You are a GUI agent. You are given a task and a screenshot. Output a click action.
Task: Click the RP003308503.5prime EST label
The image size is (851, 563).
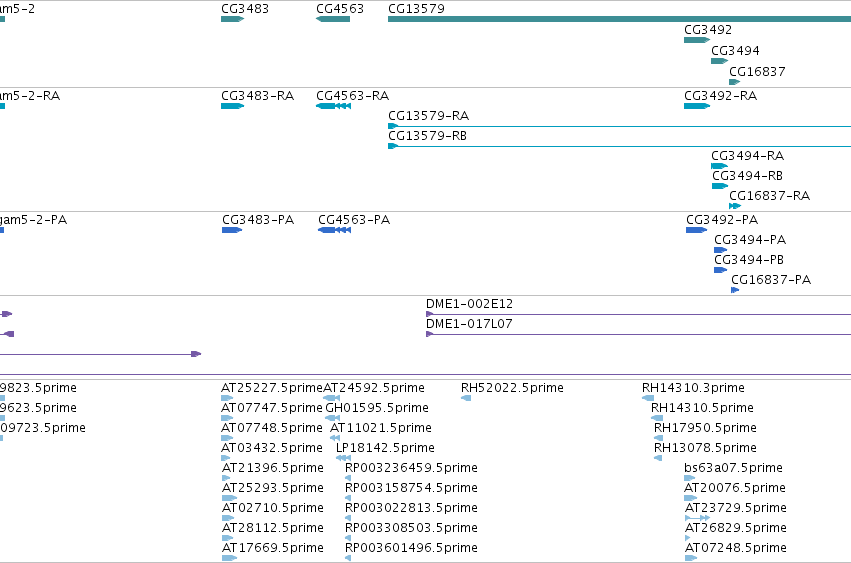[411, 528]
